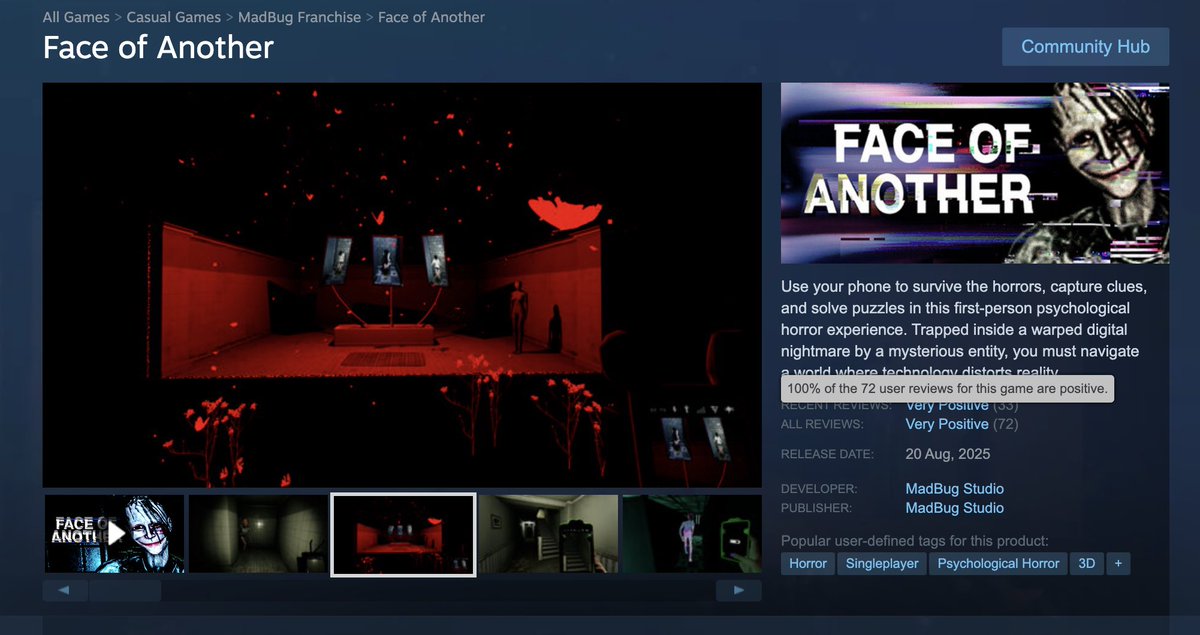Viewport: 1200px width, 635px height.
Task: Play the trailer video thumbnail
Action: [114, 534]
